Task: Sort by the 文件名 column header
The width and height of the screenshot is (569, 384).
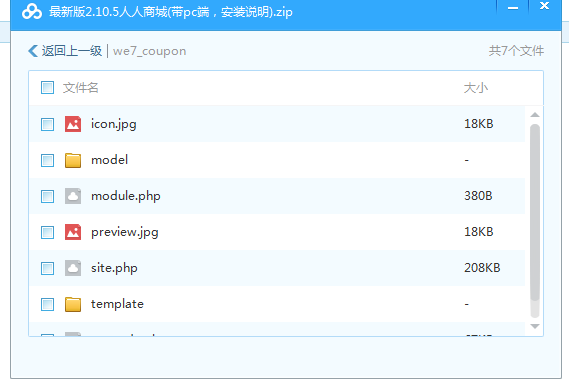Action: pyautogui.click(x=81, y=87)
